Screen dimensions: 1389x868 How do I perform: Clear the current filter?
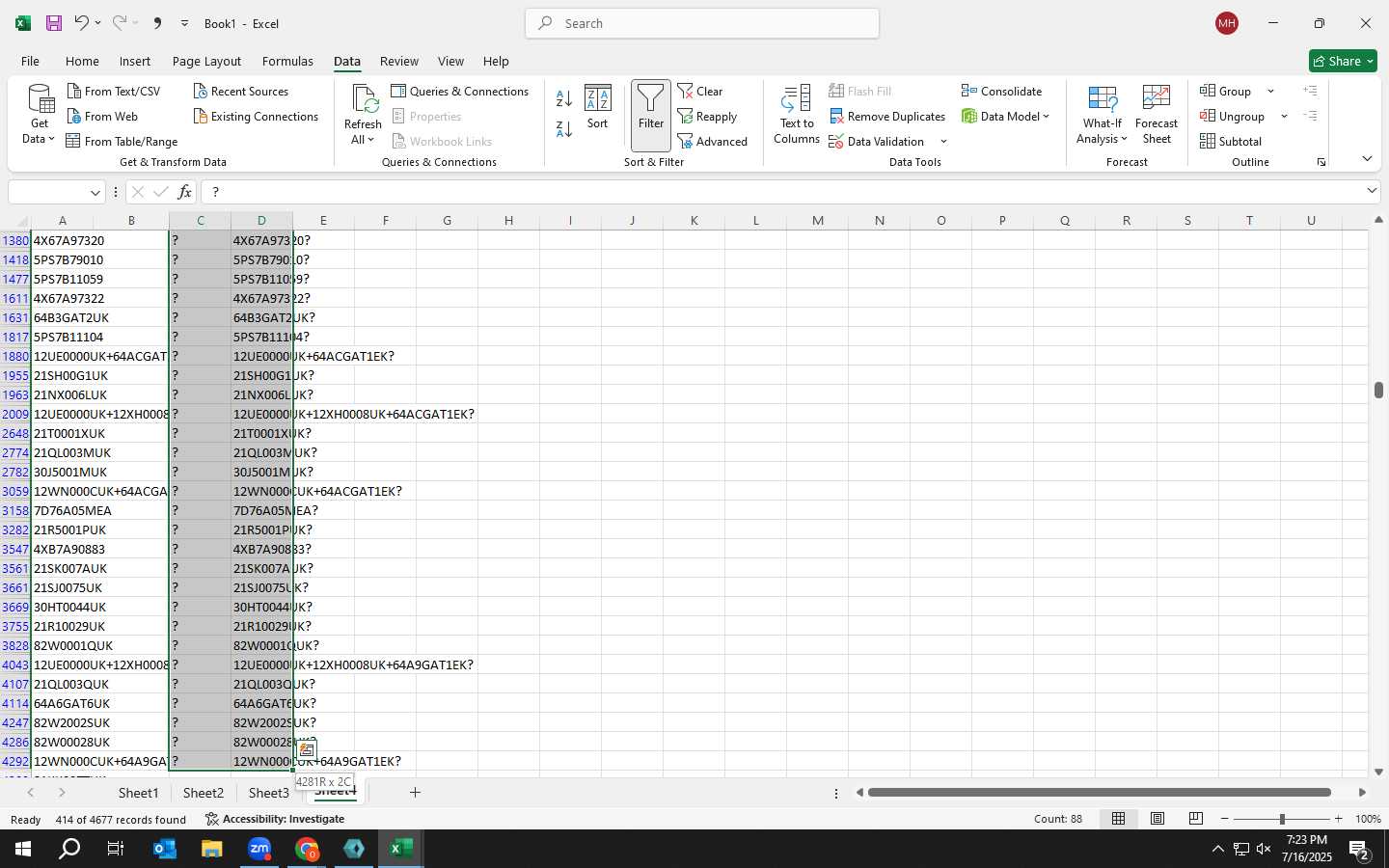[700, 91]
